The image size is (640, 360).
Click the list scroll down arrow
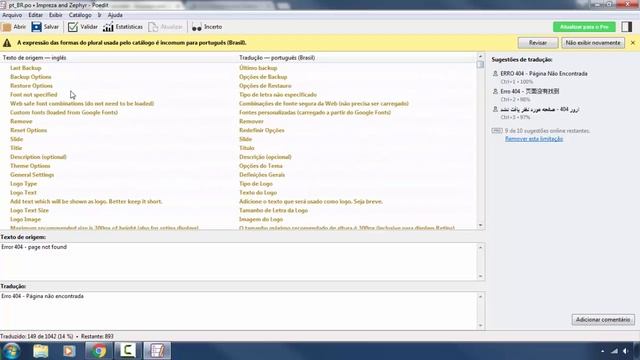click(x=480, y=225)
